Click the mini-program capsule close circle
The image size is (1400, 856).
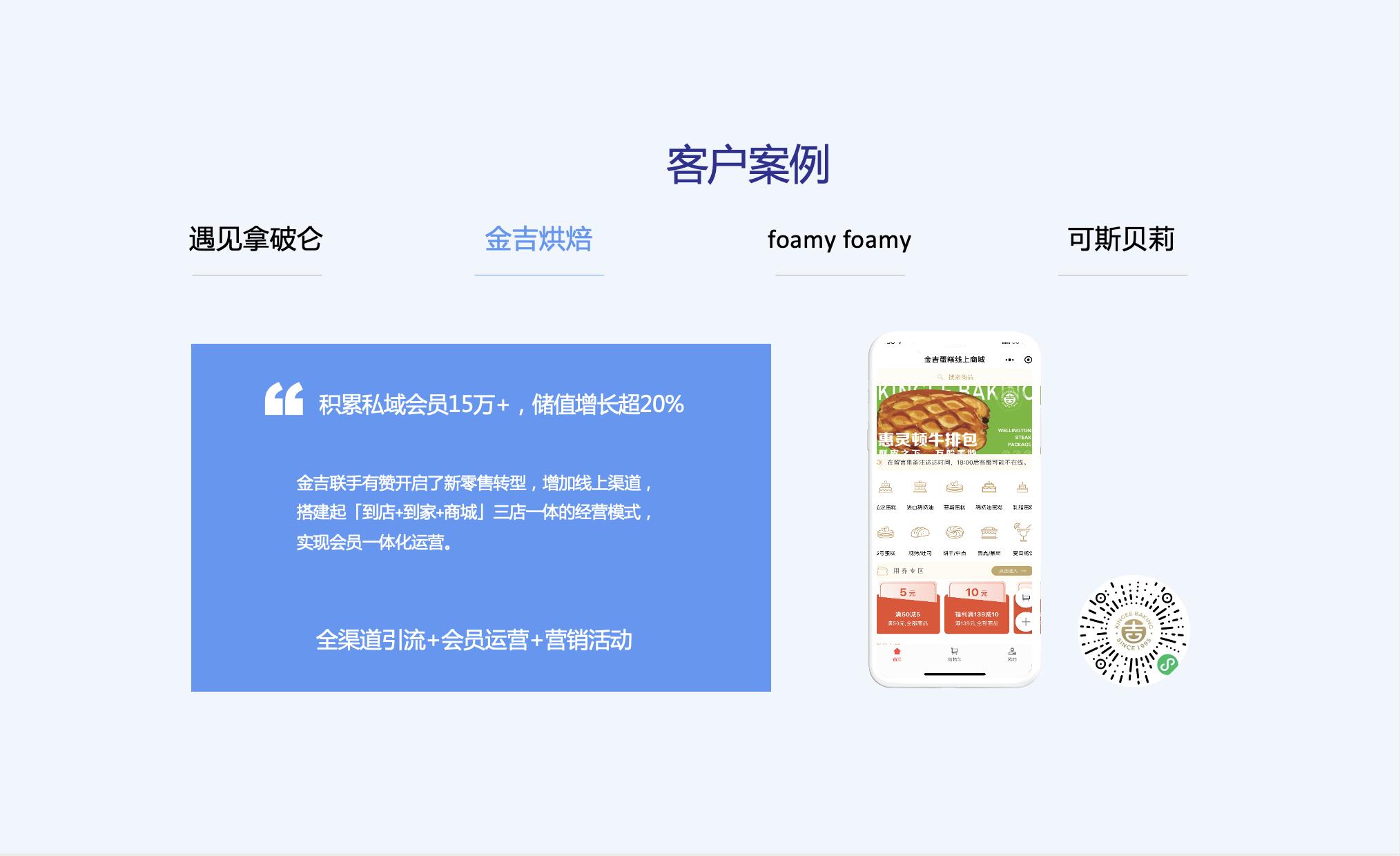click(x=1027, y=360)
